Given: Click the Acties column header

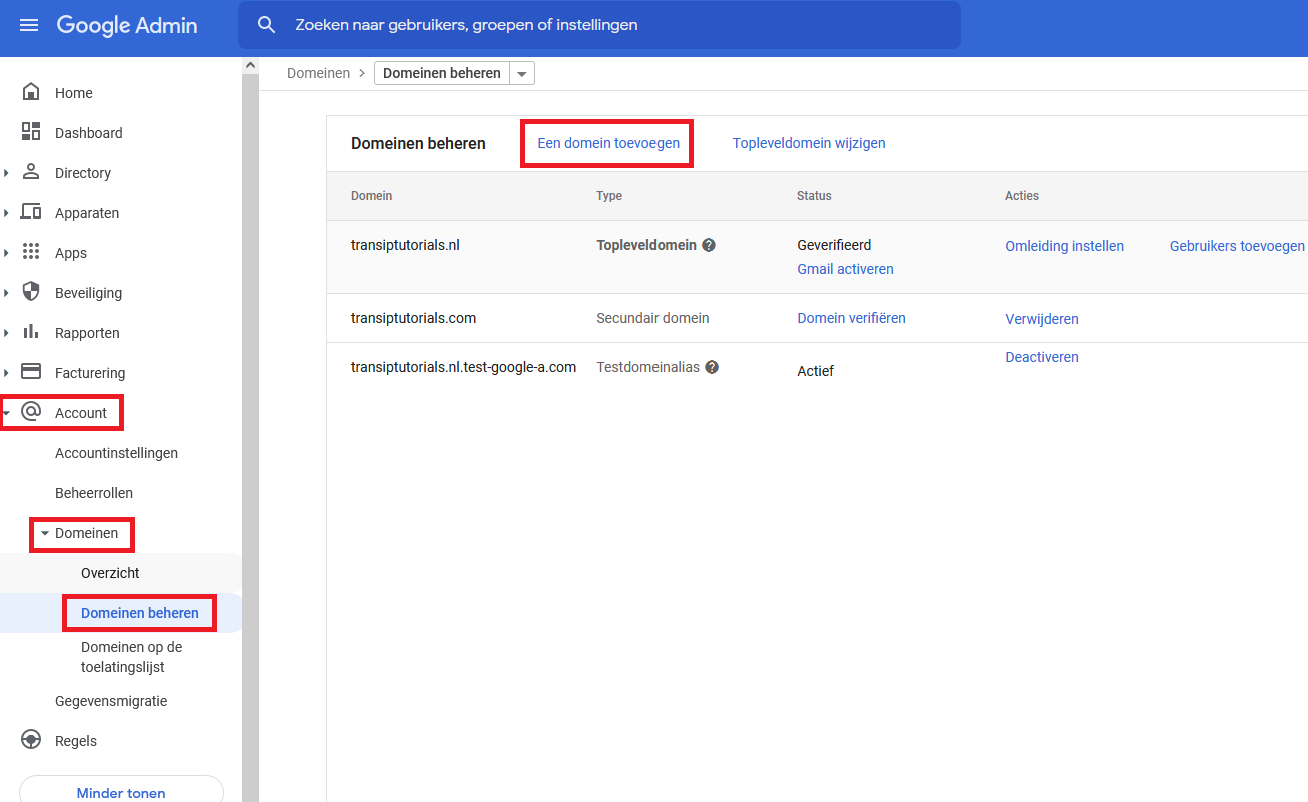Looking at the screenshot, I should click(x=1022, y=196).
